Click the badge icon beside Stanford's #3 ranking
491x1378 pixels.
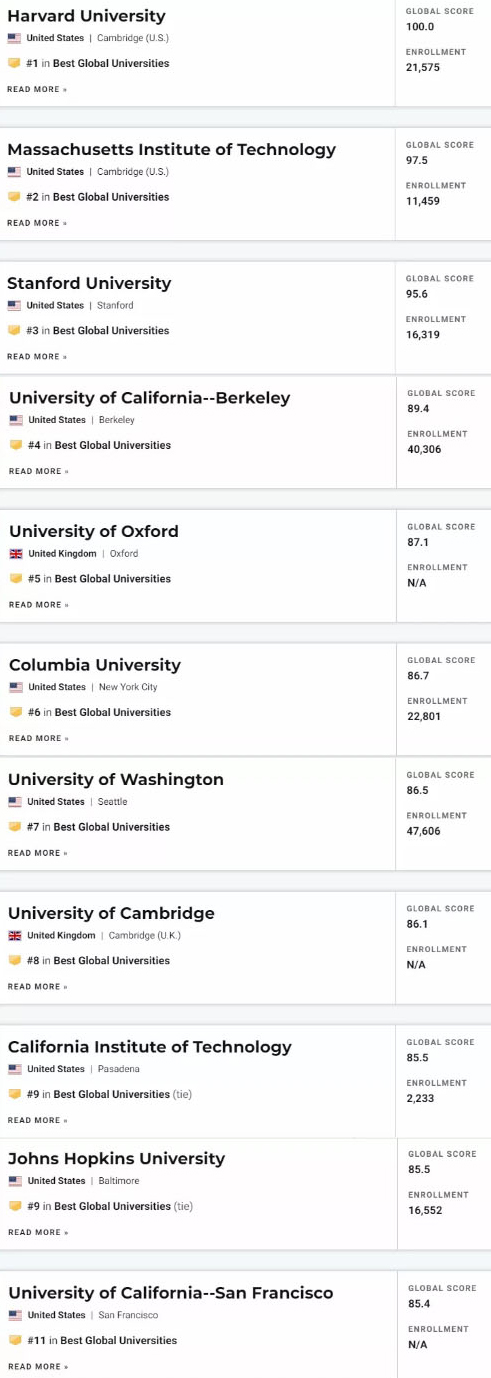pos(14,330)
